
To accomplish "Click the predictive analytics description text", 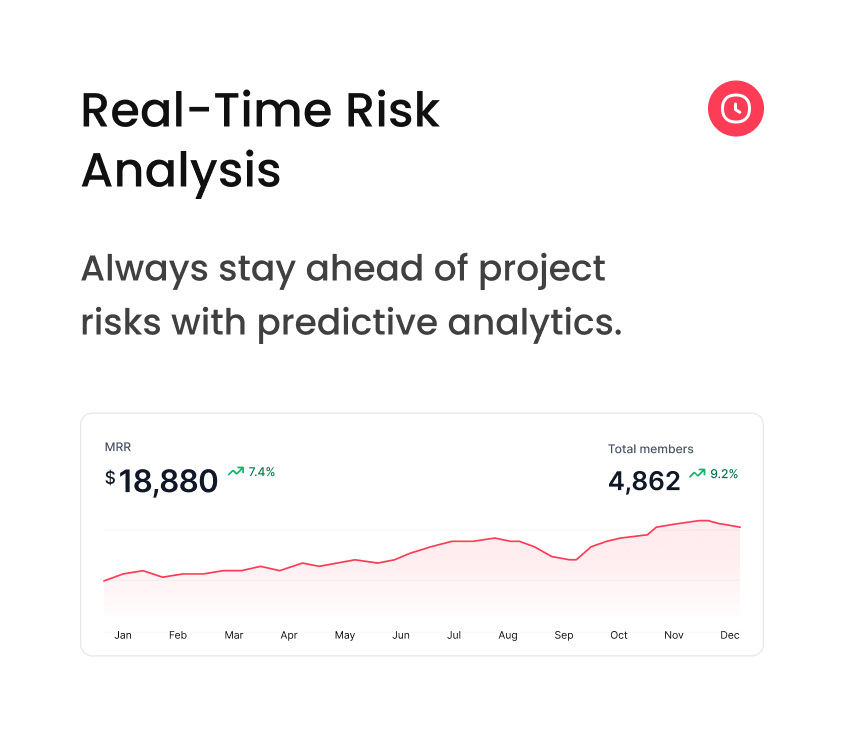I will pos(350,296).
